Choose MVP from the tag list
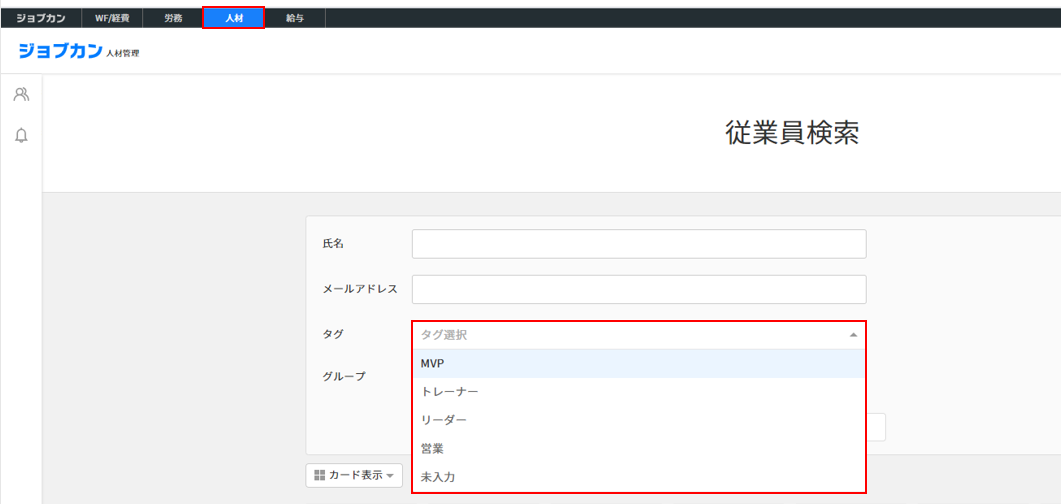The image size is (1061, 504). coord(638,364)
